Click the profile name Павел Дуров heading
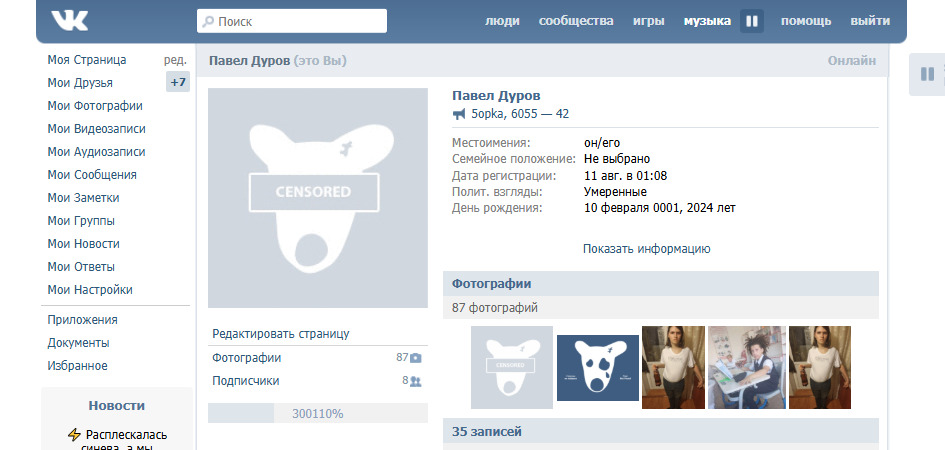 [496, 95]
